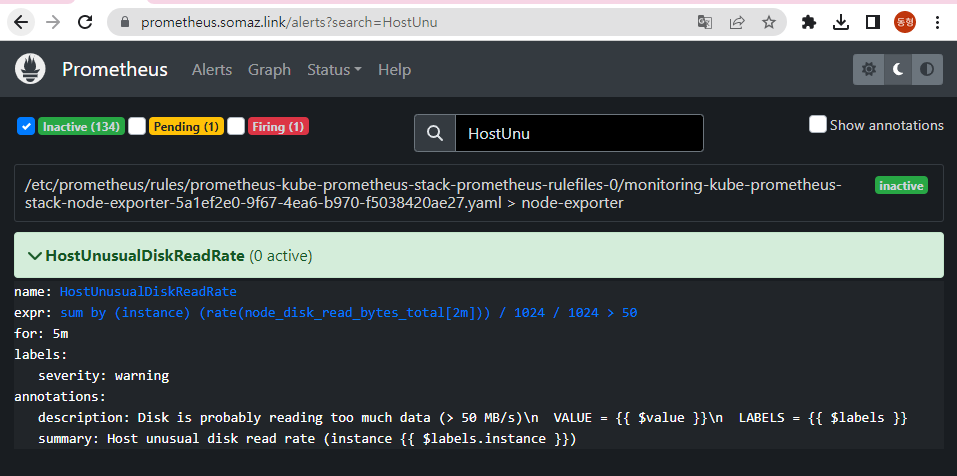Click the padlock site info icon
This screenshot has height=476, width=957.
[x=125, y=23]
